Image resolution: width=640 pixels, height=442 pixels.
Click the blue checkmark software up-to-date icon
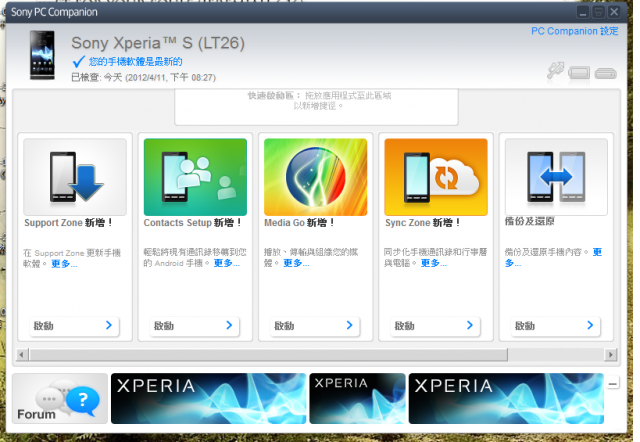[x=78, y=62]
